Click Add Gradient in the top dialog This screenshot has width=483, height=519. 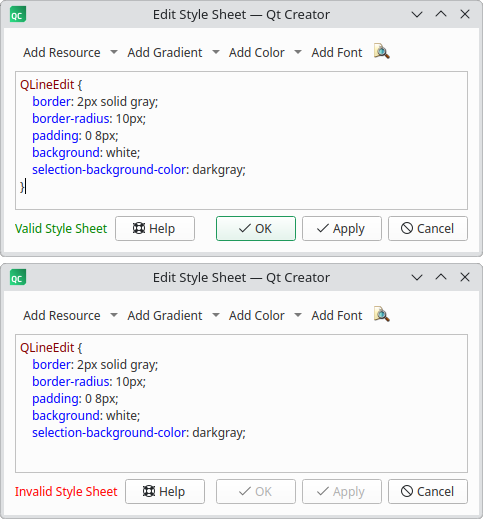pyautogui.click(x=165, y=53)
